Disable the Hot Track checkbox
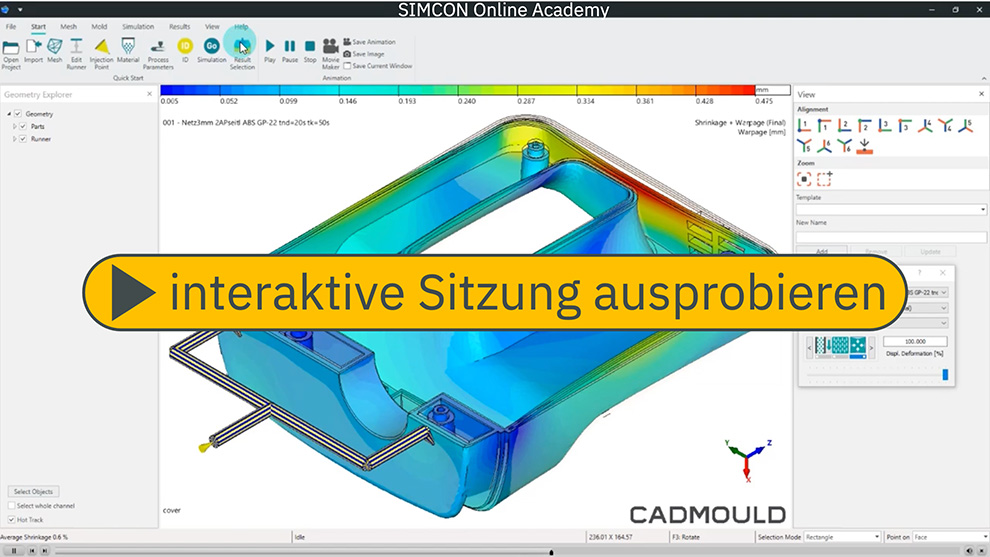The width and height of the screenshot is (990, 557). (x=11, y=520)
